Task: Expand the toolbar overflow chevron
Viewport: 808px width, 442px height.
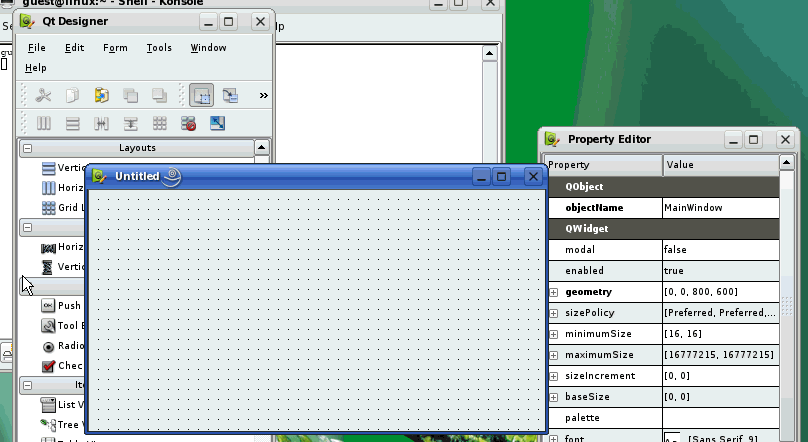Action: (x=264, y=95)
